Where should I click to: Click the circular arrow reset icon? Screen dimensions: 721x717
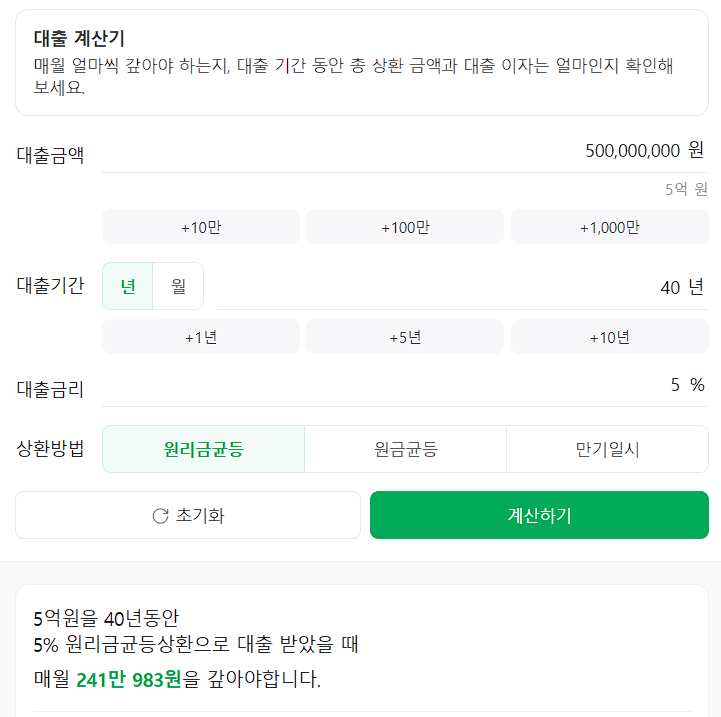point(160,516)
